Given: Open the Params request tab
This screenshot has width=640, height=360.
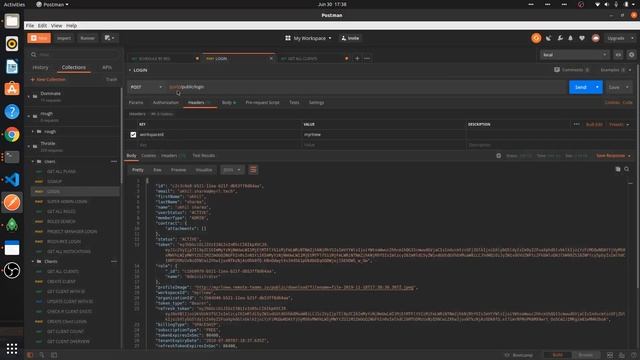Looking at the screenshot, I should tap(136, 102).
